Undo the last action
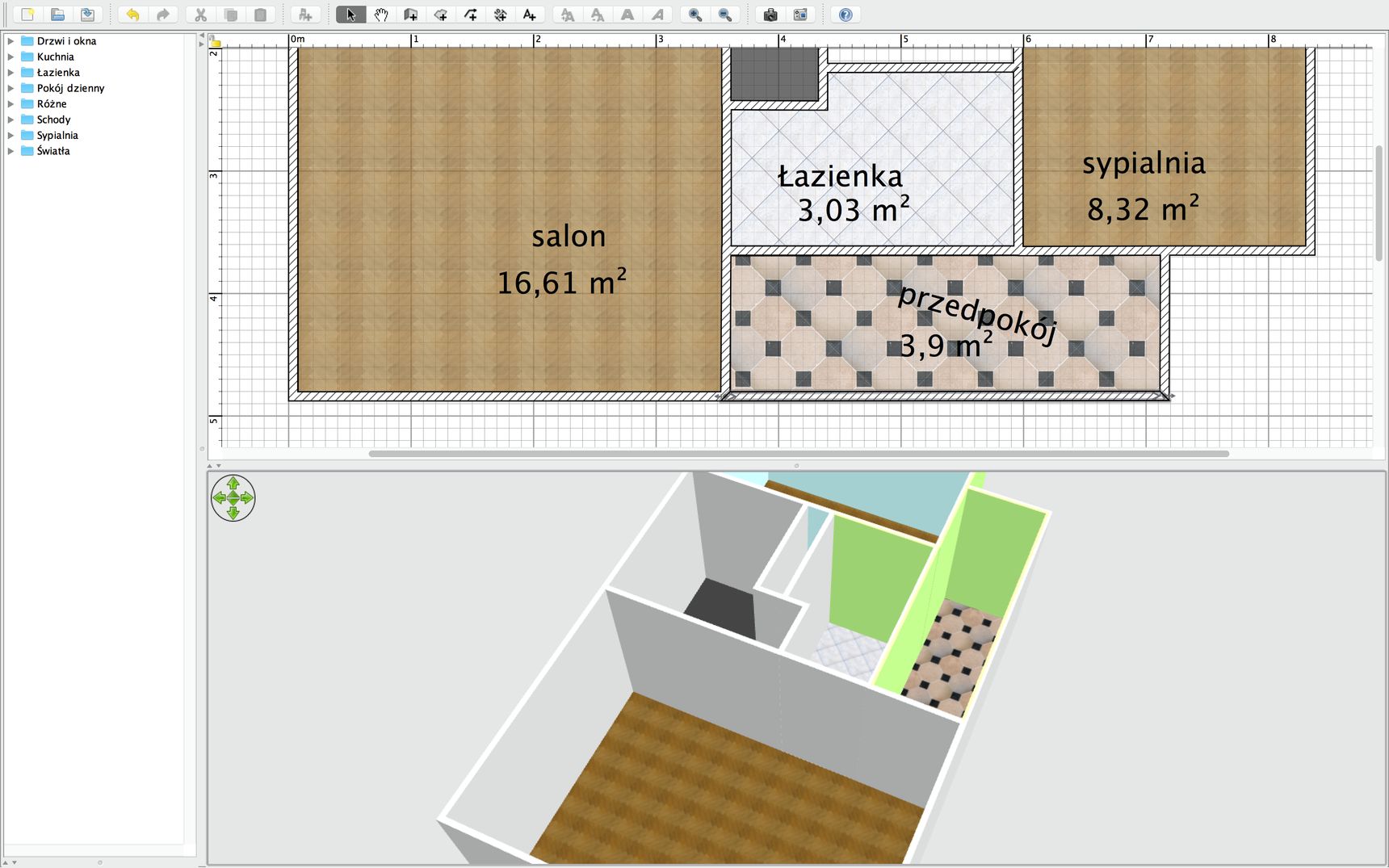Image resolution: width=1389 pixels, height=868 pixels. coord(132,15)
